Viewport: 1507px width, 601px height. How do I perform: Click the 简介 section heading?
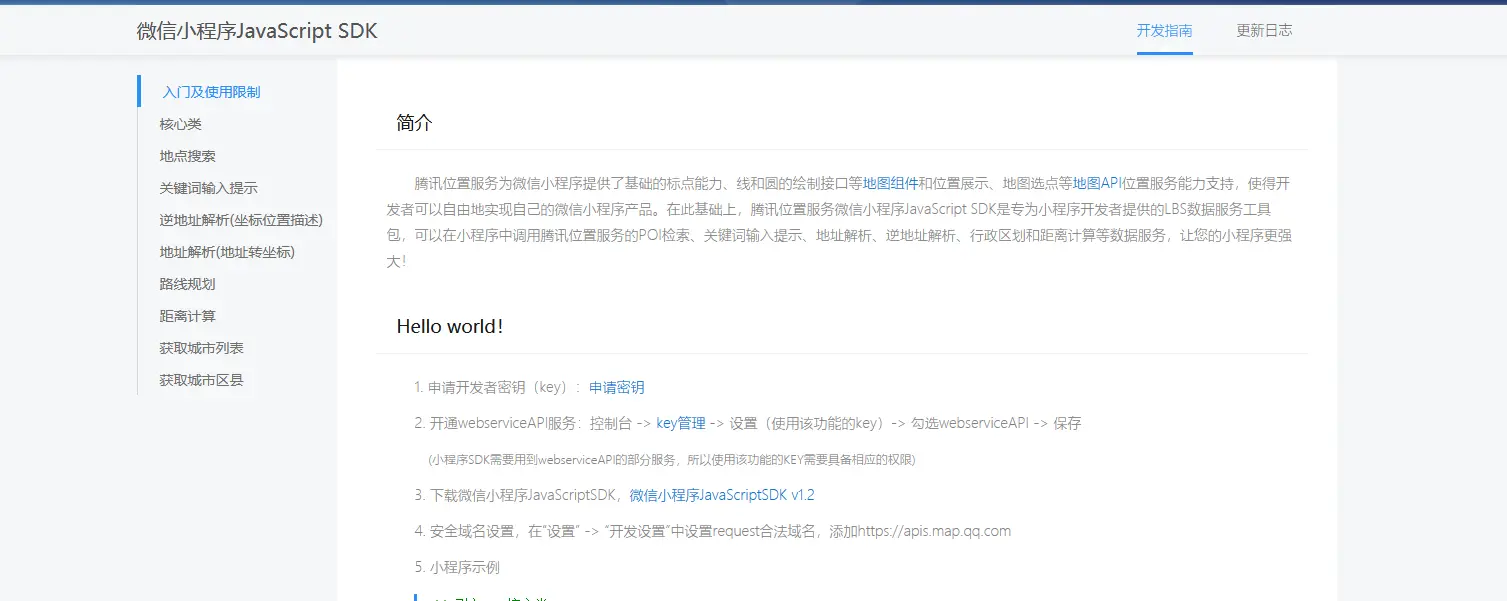(414, 123)
